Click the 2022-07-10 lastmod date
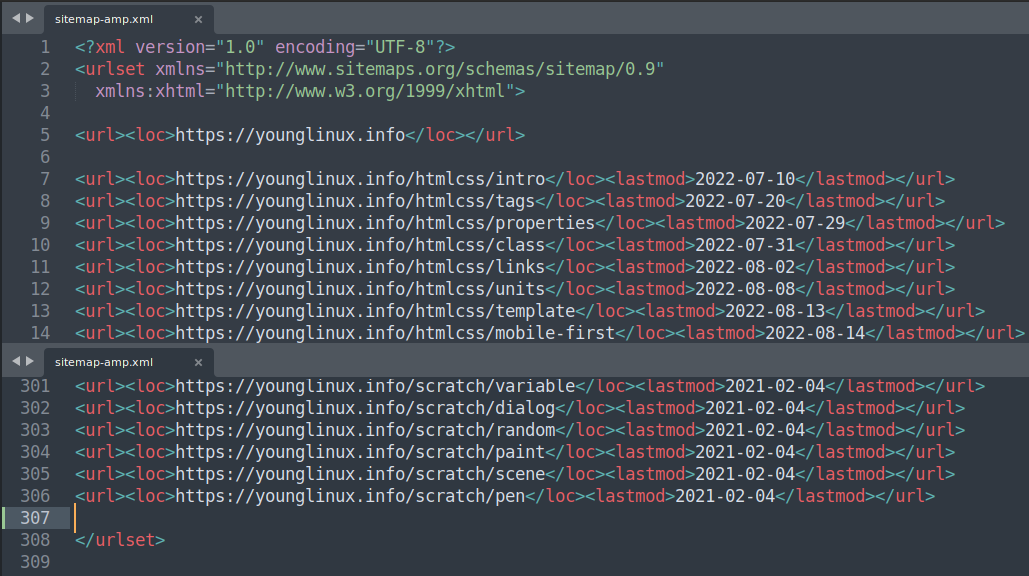 coord(744,179)
